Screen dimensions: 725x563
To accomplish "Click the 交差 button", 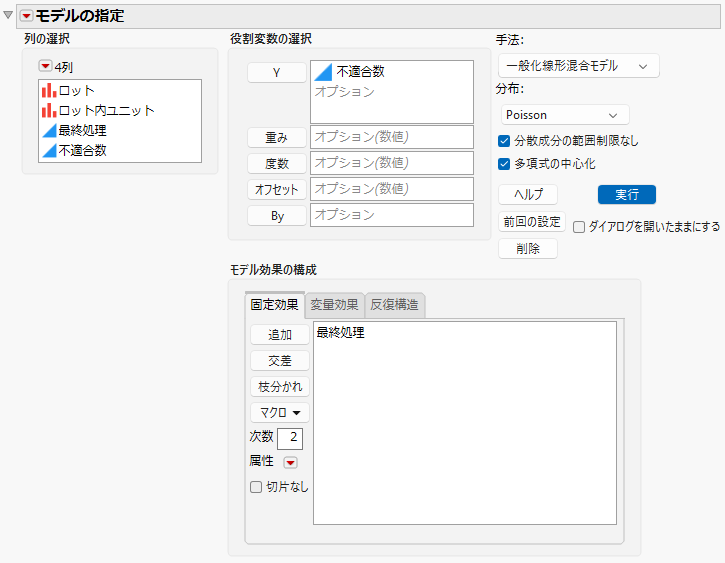I will 280,361.
